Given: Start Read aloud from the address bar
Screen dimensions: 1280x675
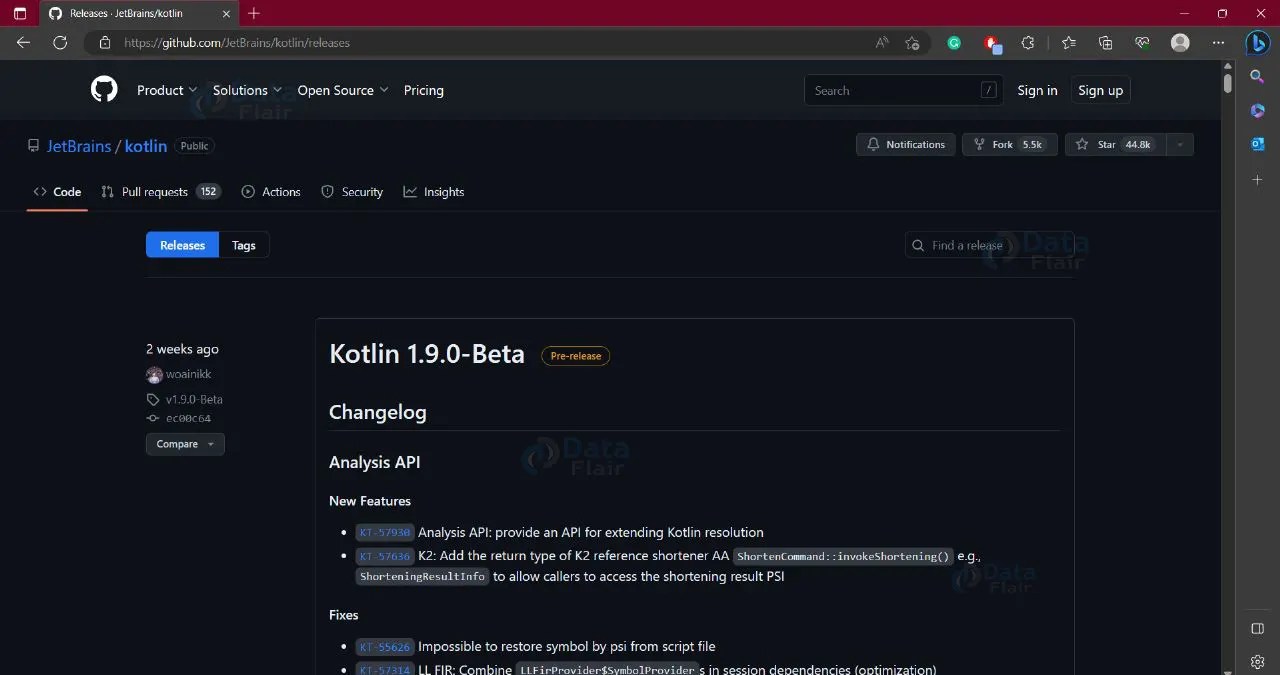Looking at the screenshot, I should click(x=882, y=43).
